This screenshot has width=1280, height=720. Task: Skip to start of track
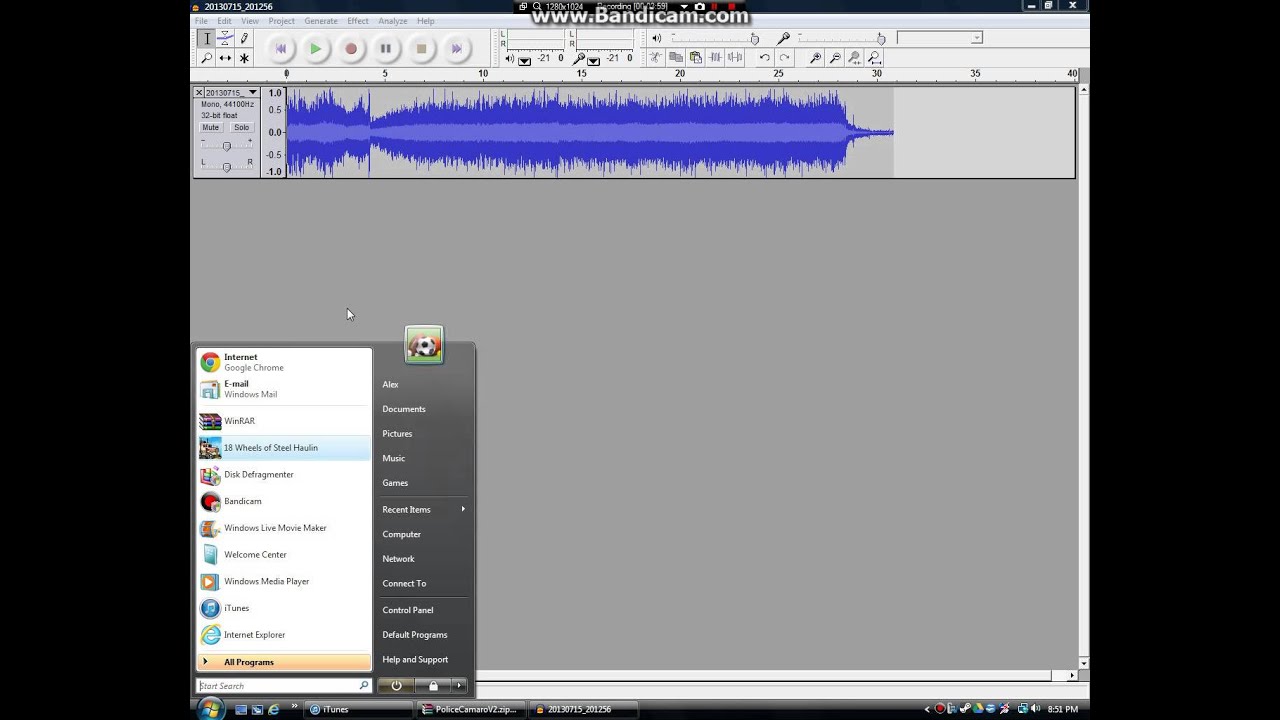(281, 48)
